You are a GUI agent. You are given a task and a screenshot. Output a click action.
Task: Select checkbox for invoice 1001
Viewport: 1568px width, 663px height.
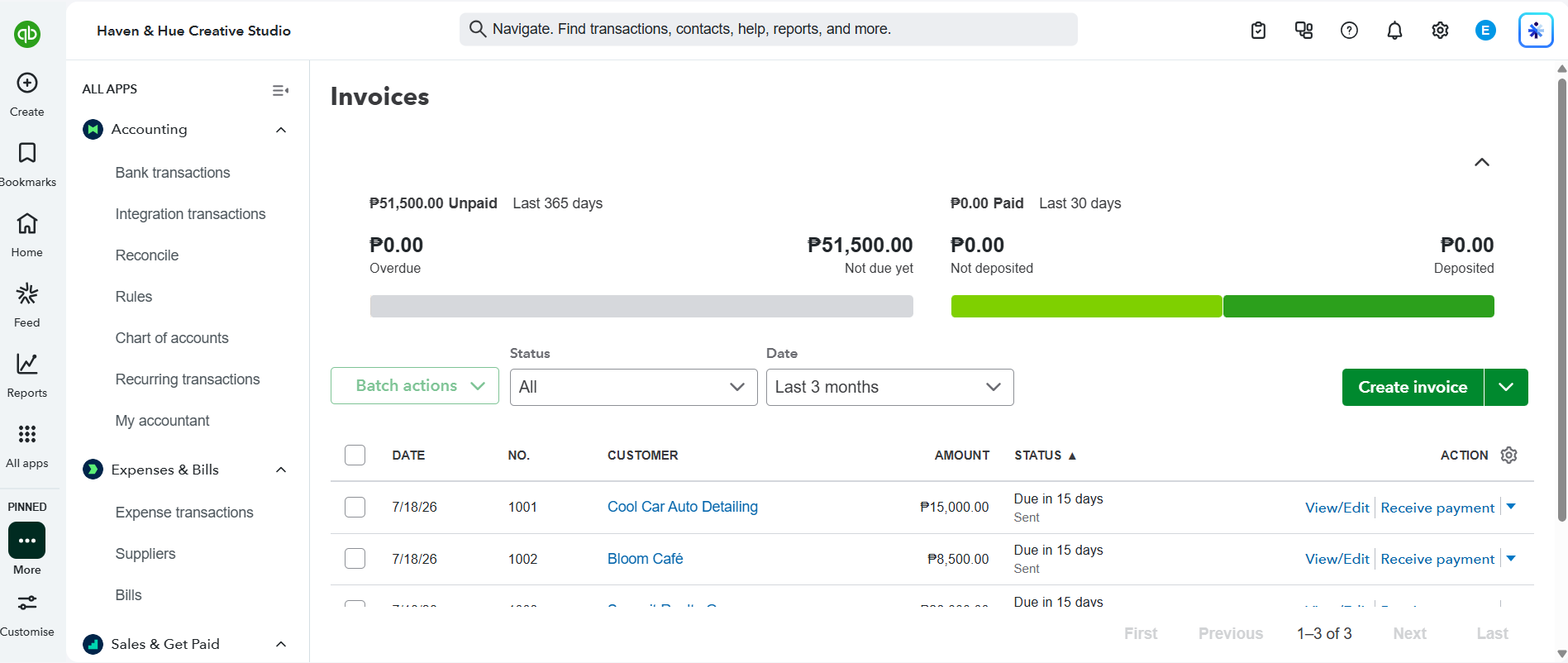click(355, 507)
